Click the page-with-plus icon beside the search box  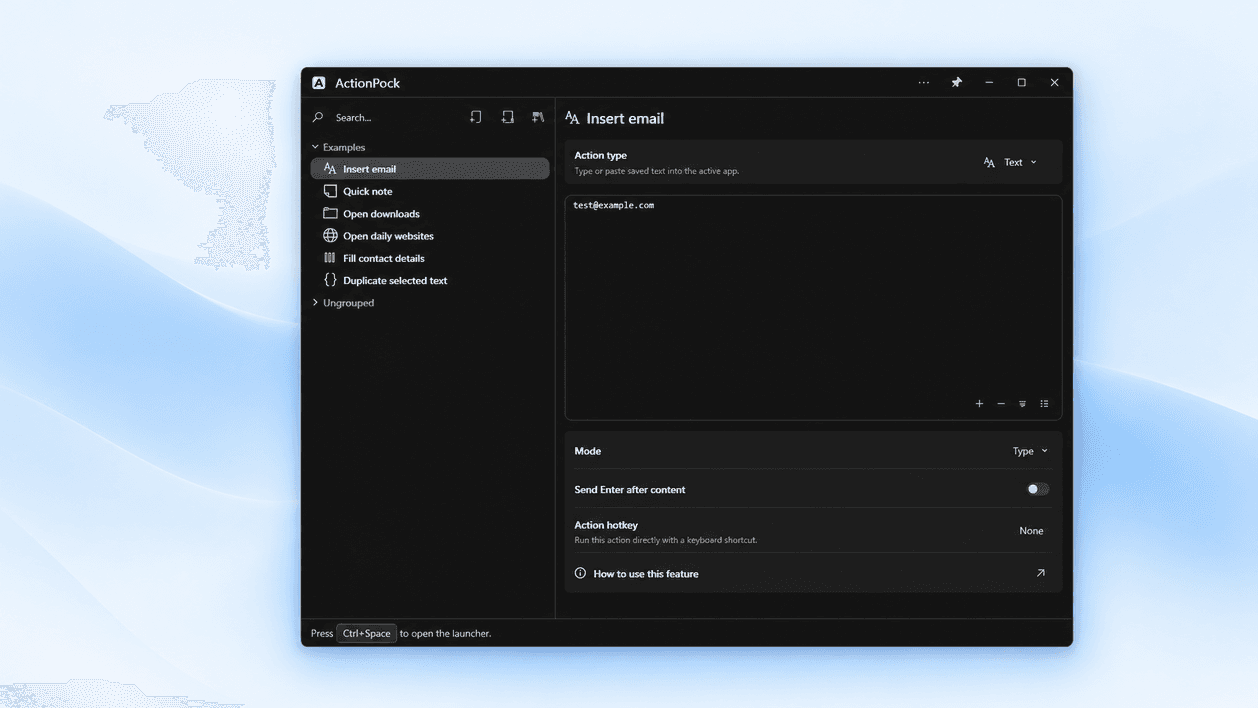[476, 117]
